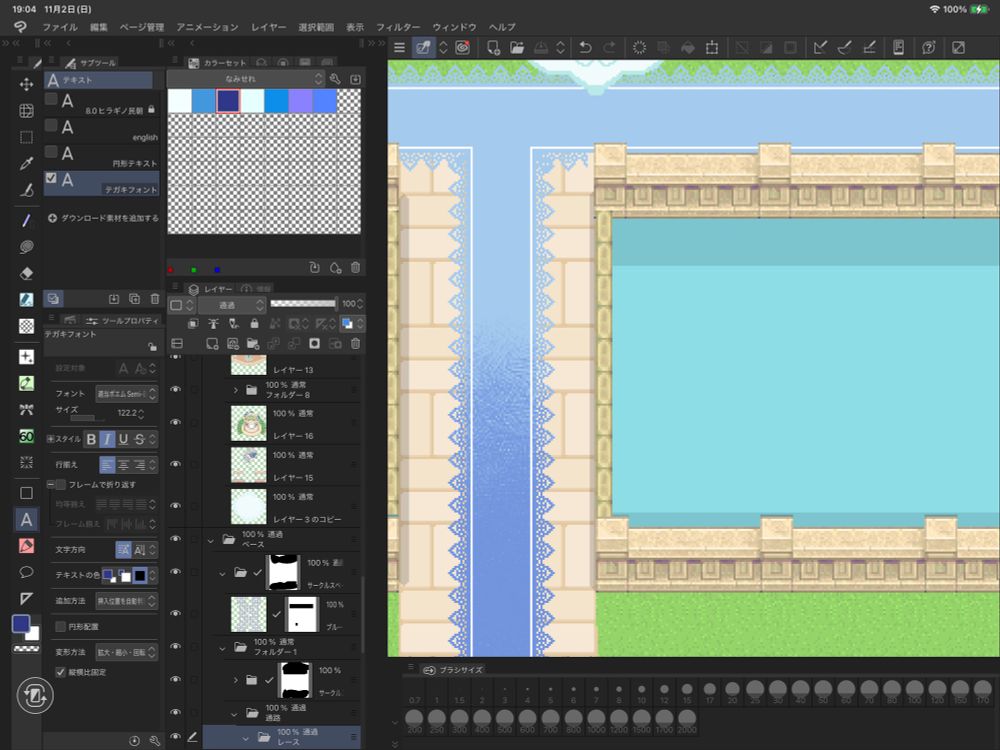Viewport: 1000px width, 750px height.
Task: Pick the purple swatch in the color set
Action: [300, 101]
